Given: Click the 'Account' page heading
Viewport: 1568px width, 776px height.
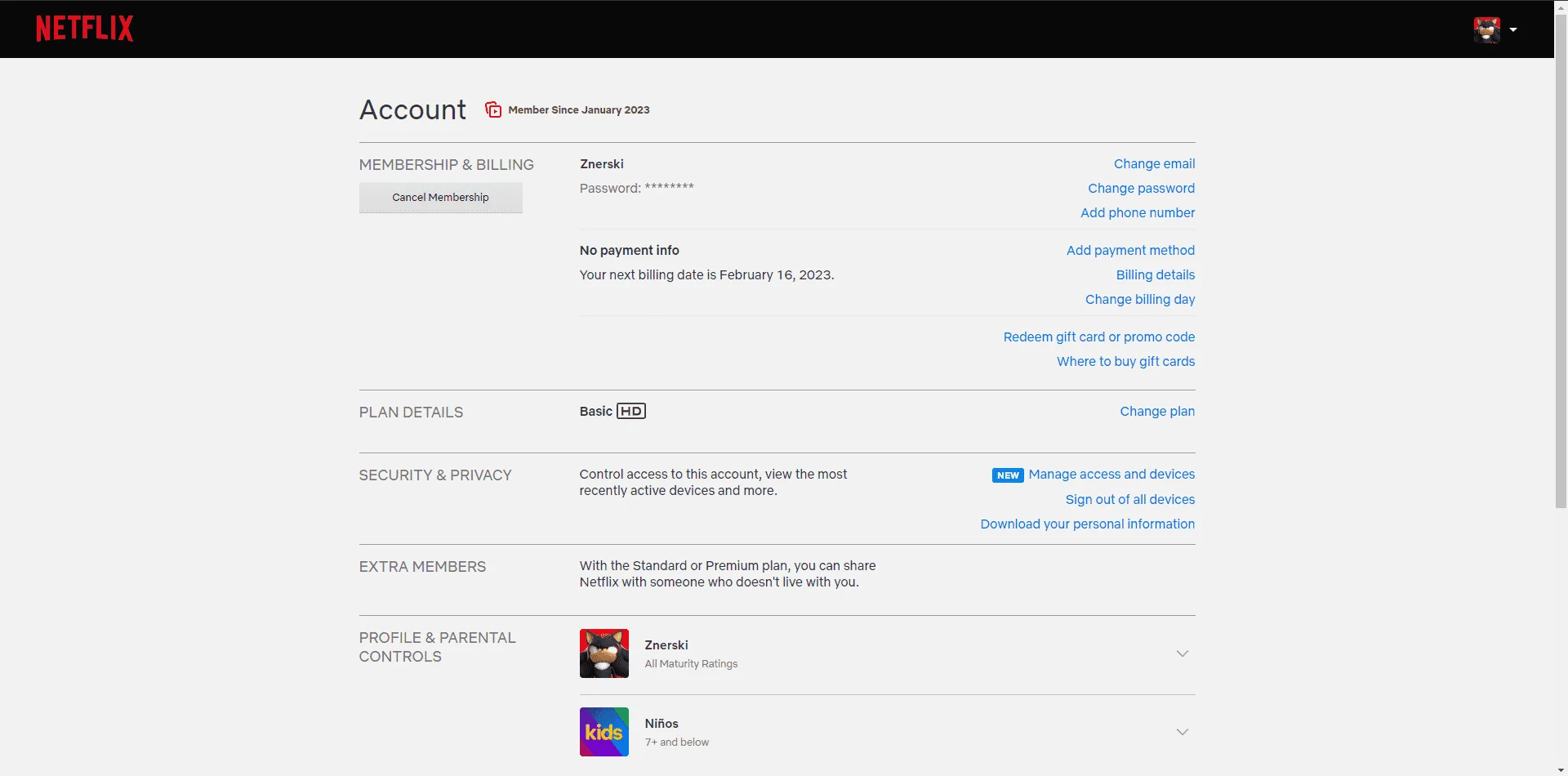Looking at the screenshot, I should click(x=412, y=109).
